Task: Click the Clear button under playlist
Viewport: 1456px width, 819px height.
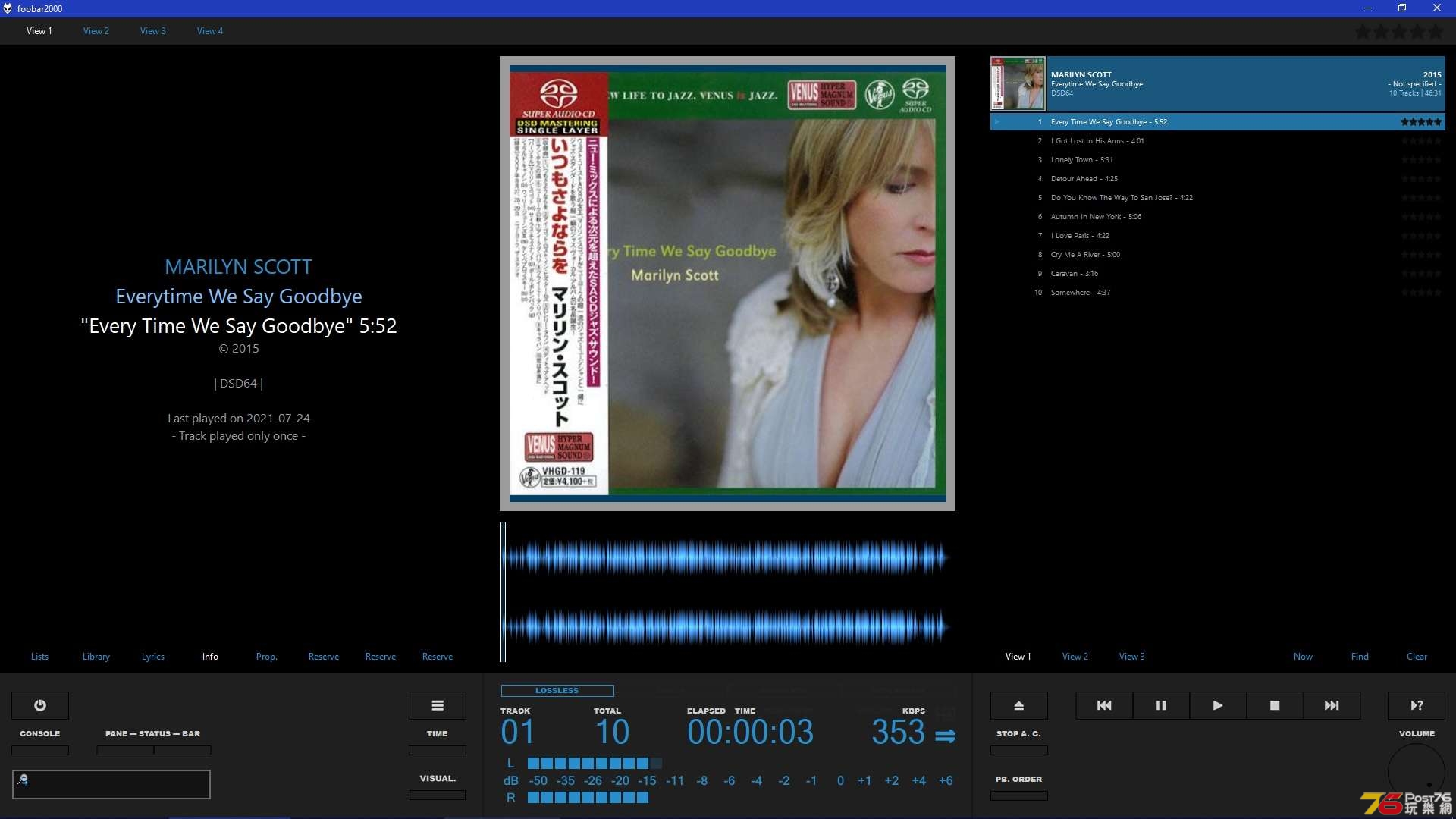Action: pos(1417,657)
